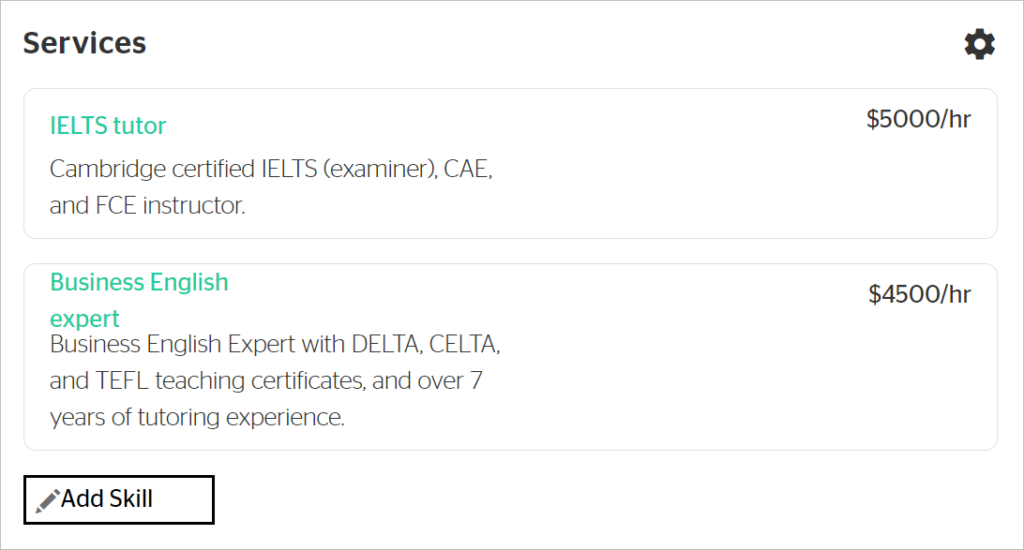Open the Services settings gear icon
This screenshot has width=1024, height=550.
pos(980,44)
